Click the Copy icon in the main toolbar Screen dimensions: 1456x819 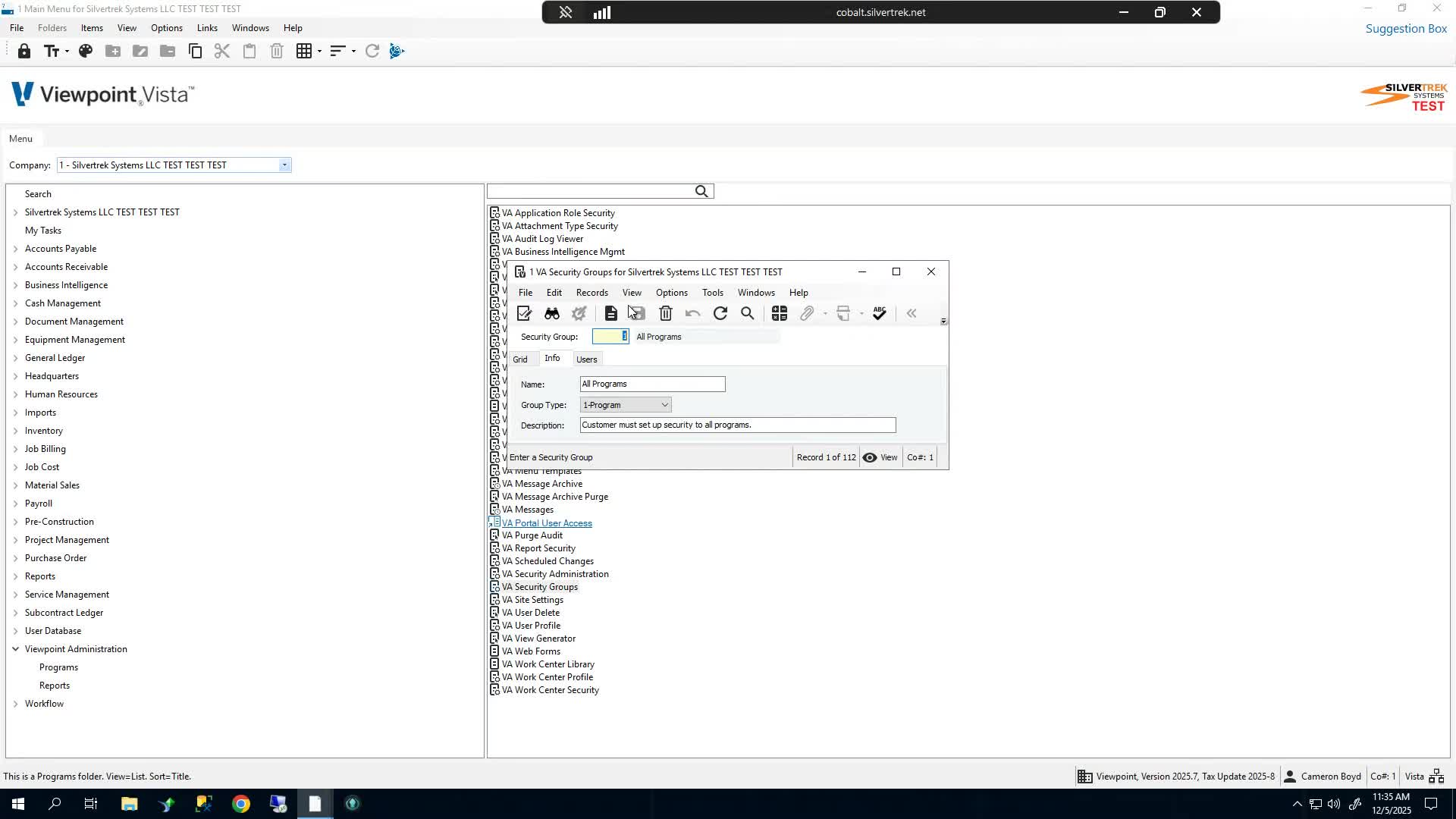[x=195, y=52]
